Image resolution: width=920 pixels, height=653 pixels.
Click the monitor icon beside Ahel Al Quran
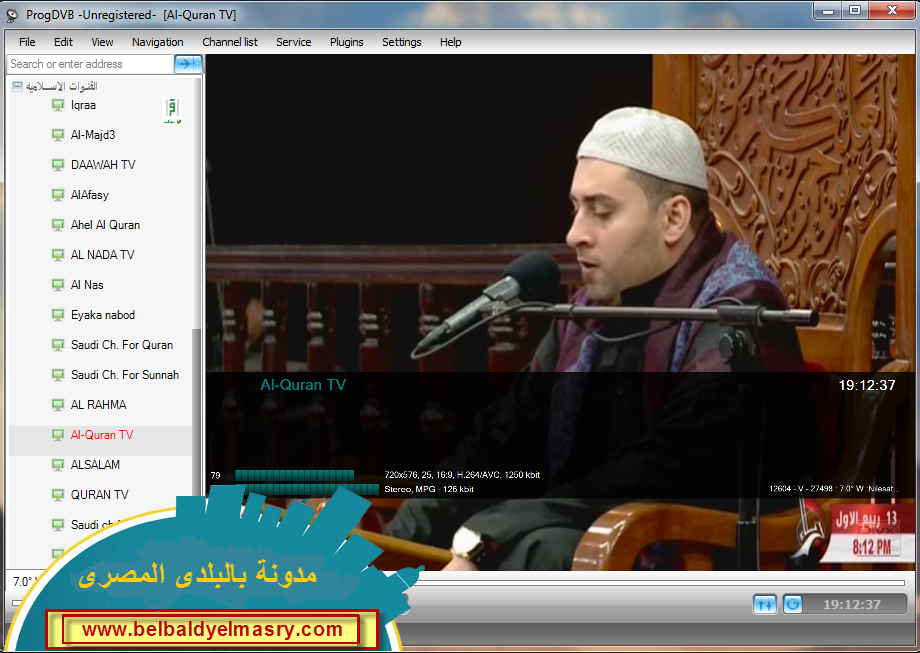58,225
